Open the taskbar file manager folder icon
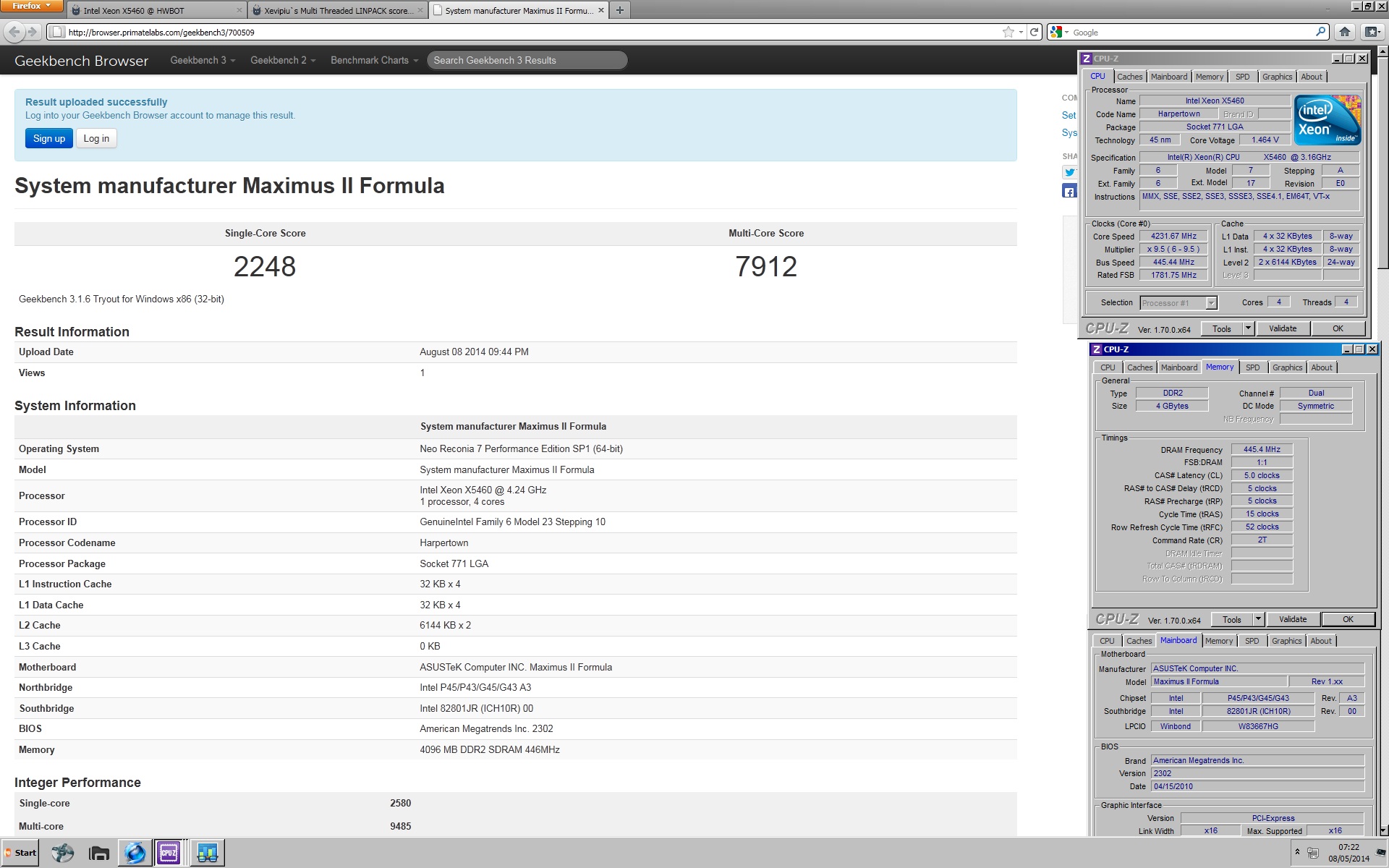 point(99,853)
